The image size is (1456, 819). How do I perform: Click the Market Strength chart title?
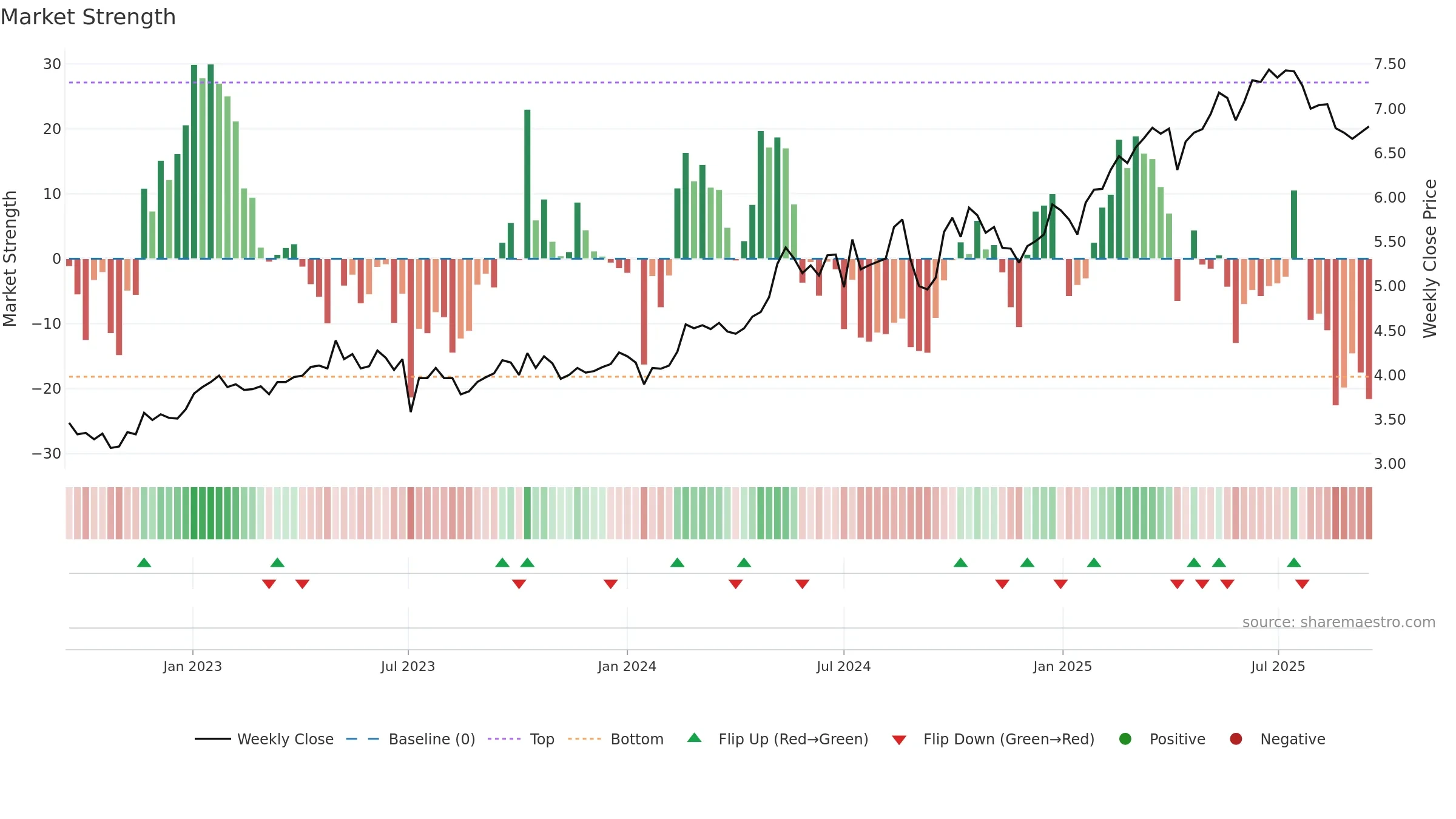coord(88,17)
